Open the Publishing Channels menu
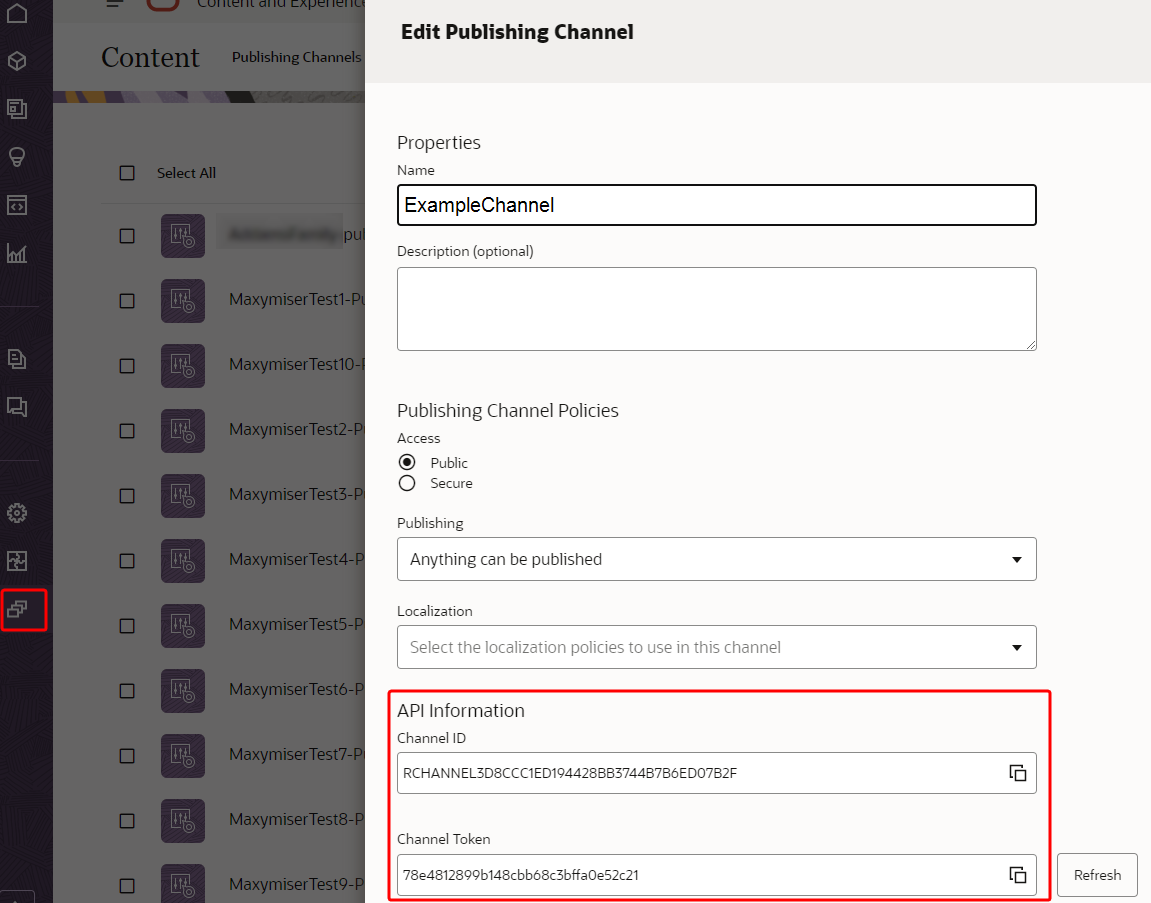The width and height of the screenshot is (1151, 903). click(x=296, y=57)
